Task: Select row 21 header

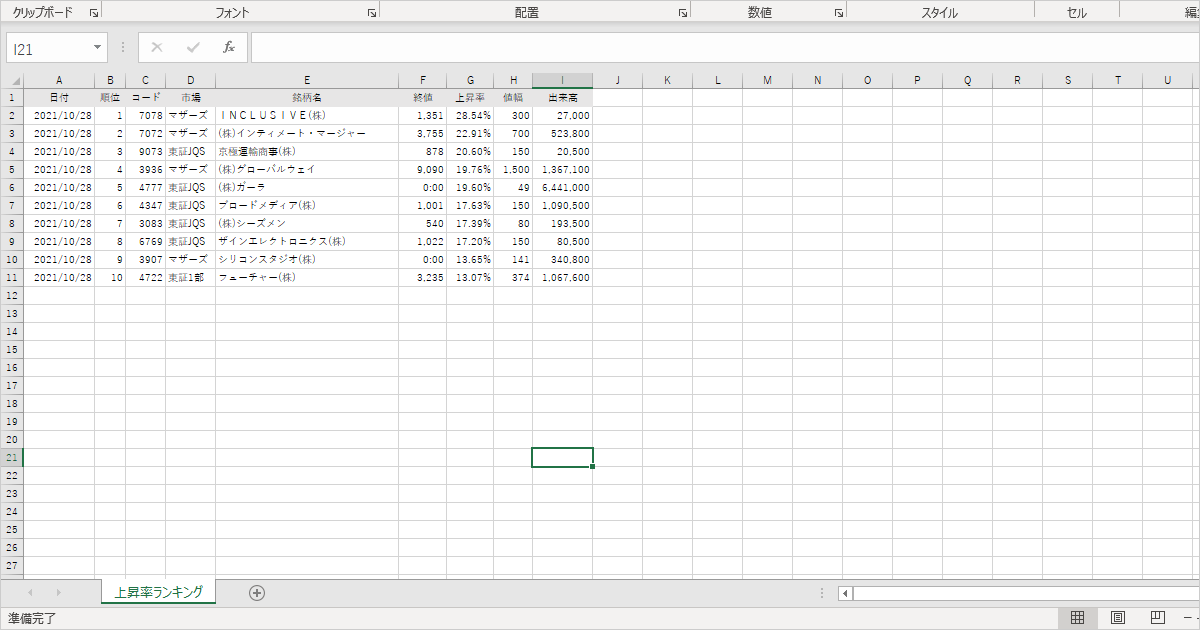Action: tap(12, 458)
